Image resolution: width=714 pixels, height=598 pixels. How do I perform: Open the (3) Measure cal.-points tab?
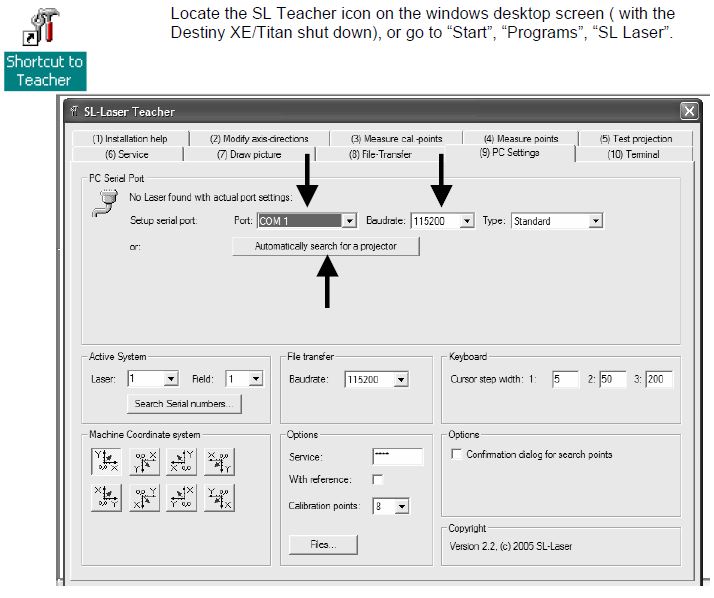[x=396, y=139]
